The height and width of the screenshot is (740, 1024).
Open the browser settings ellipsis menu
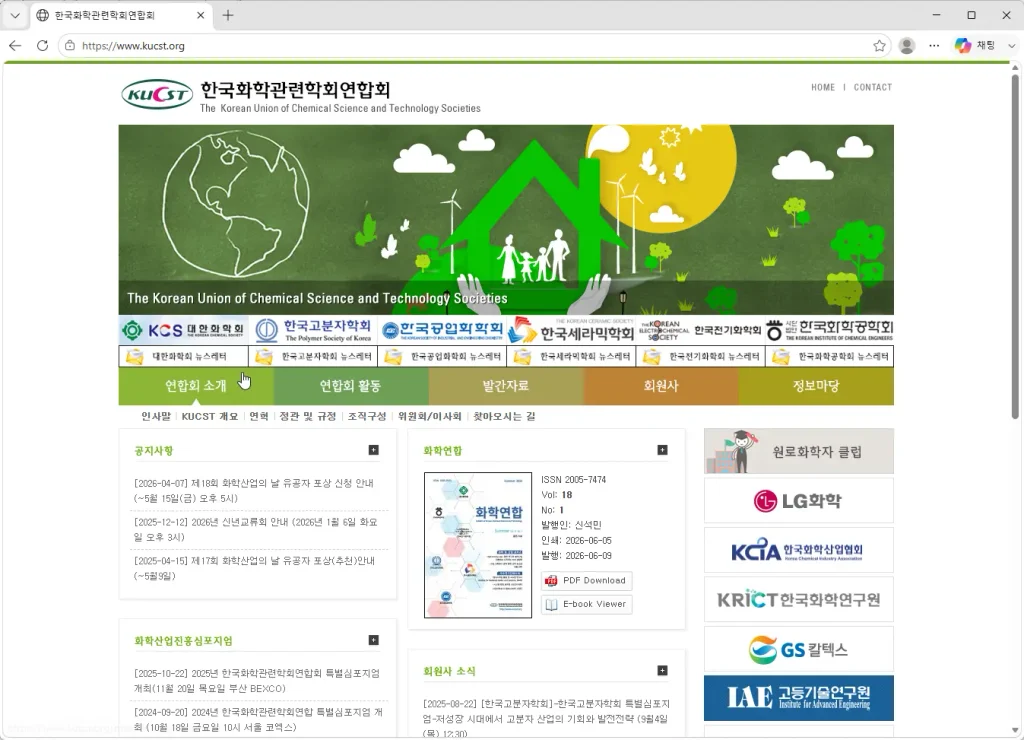[x=934, y=46]
